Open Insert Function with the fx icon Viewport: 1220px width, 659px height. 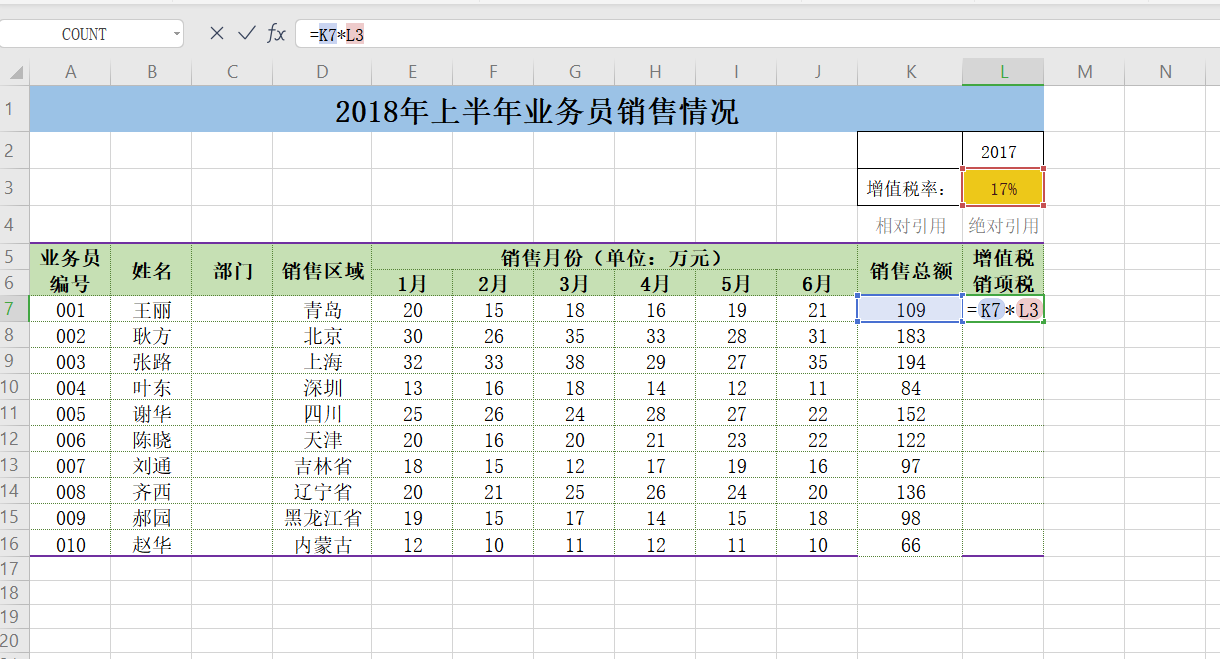tap(276, 33)
